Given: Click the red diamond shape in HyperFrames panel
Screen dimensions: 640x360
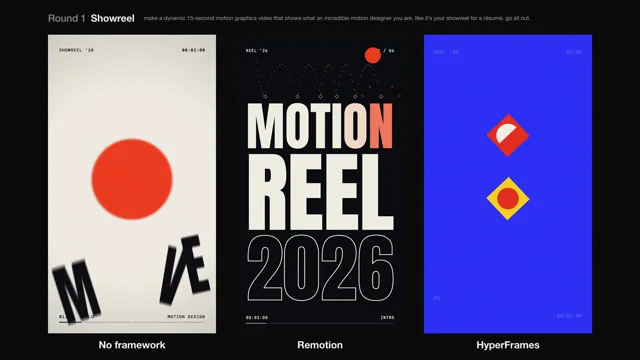Looking at the screenshot, I should 508,135.
